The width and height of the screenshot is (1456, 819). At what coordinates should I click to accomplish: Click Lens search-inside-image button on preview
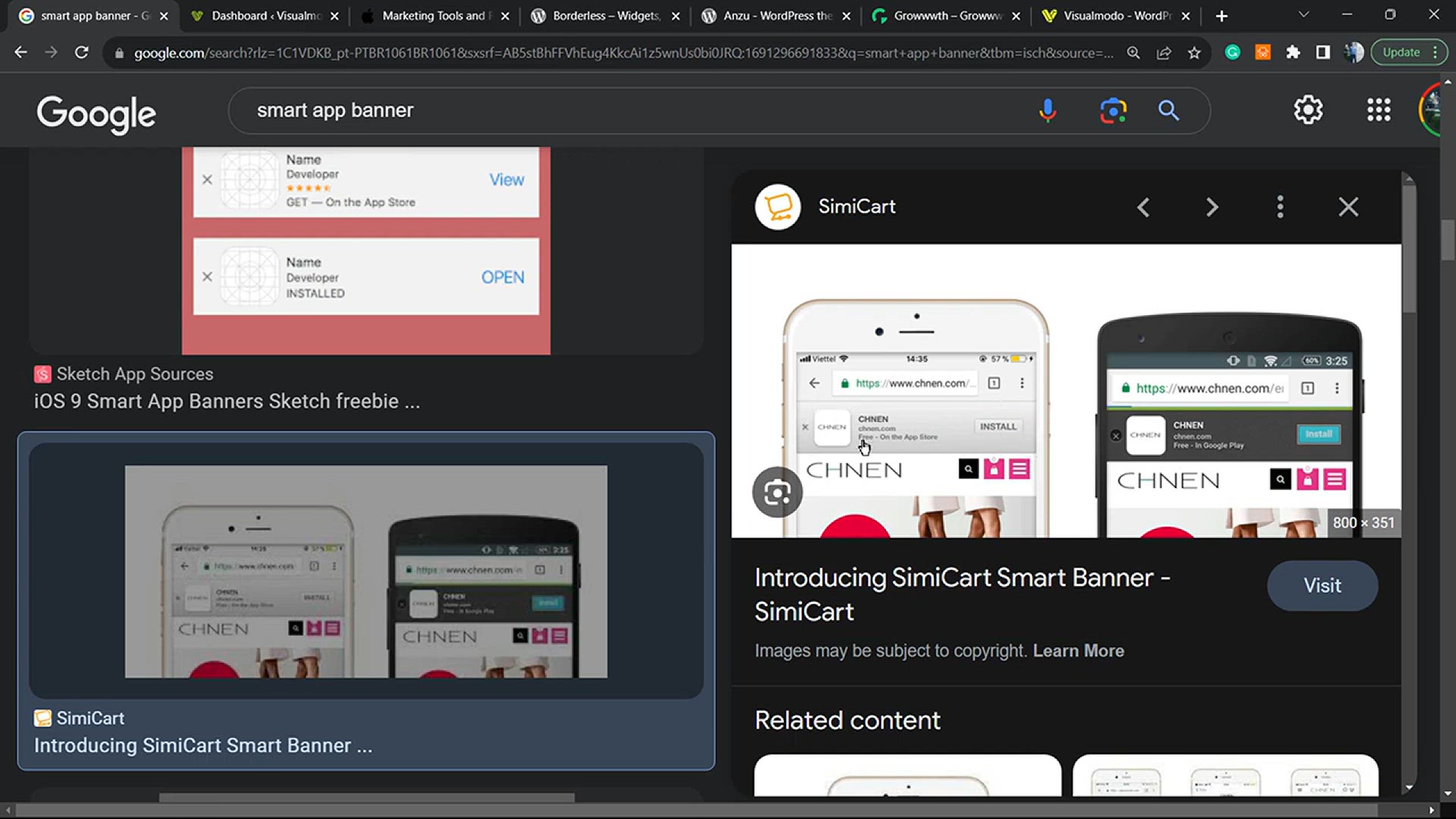tap(777, 492)
